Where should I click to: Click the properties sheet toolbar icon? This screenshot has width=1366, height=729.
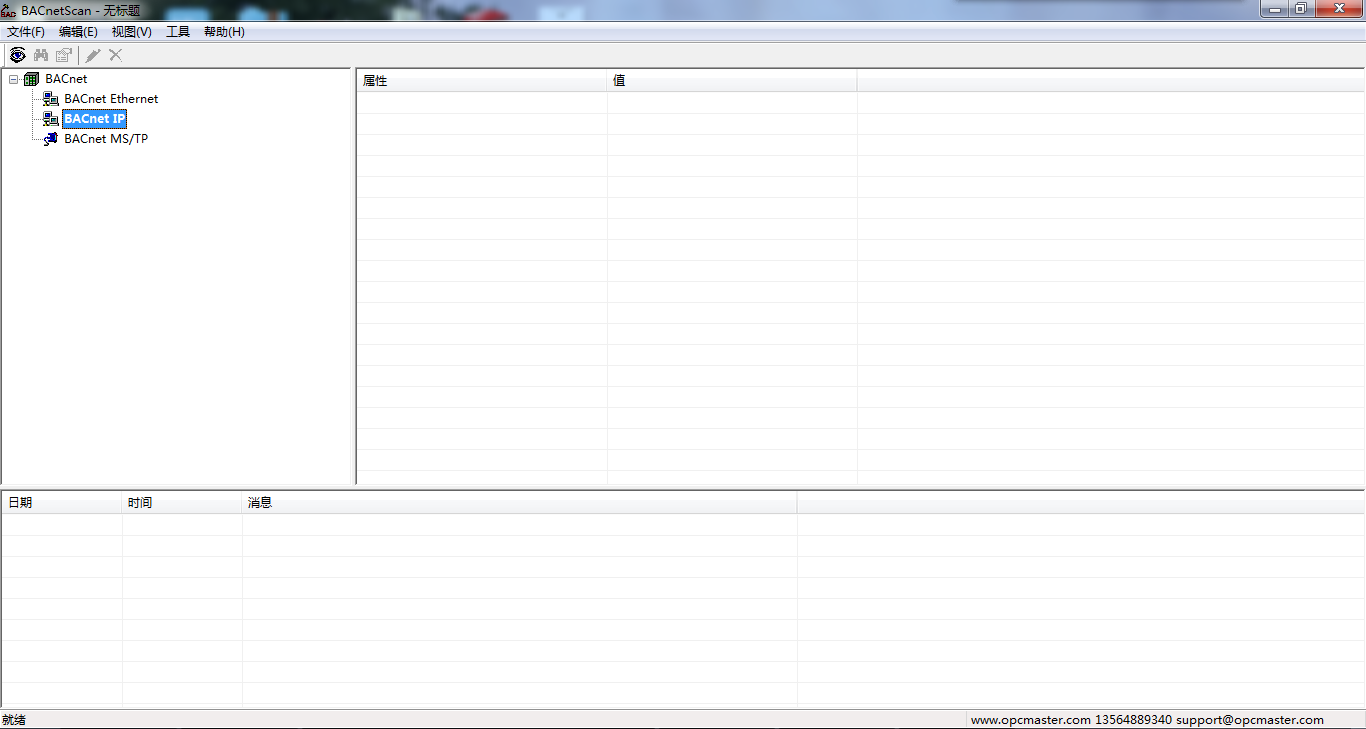[64, 55]
